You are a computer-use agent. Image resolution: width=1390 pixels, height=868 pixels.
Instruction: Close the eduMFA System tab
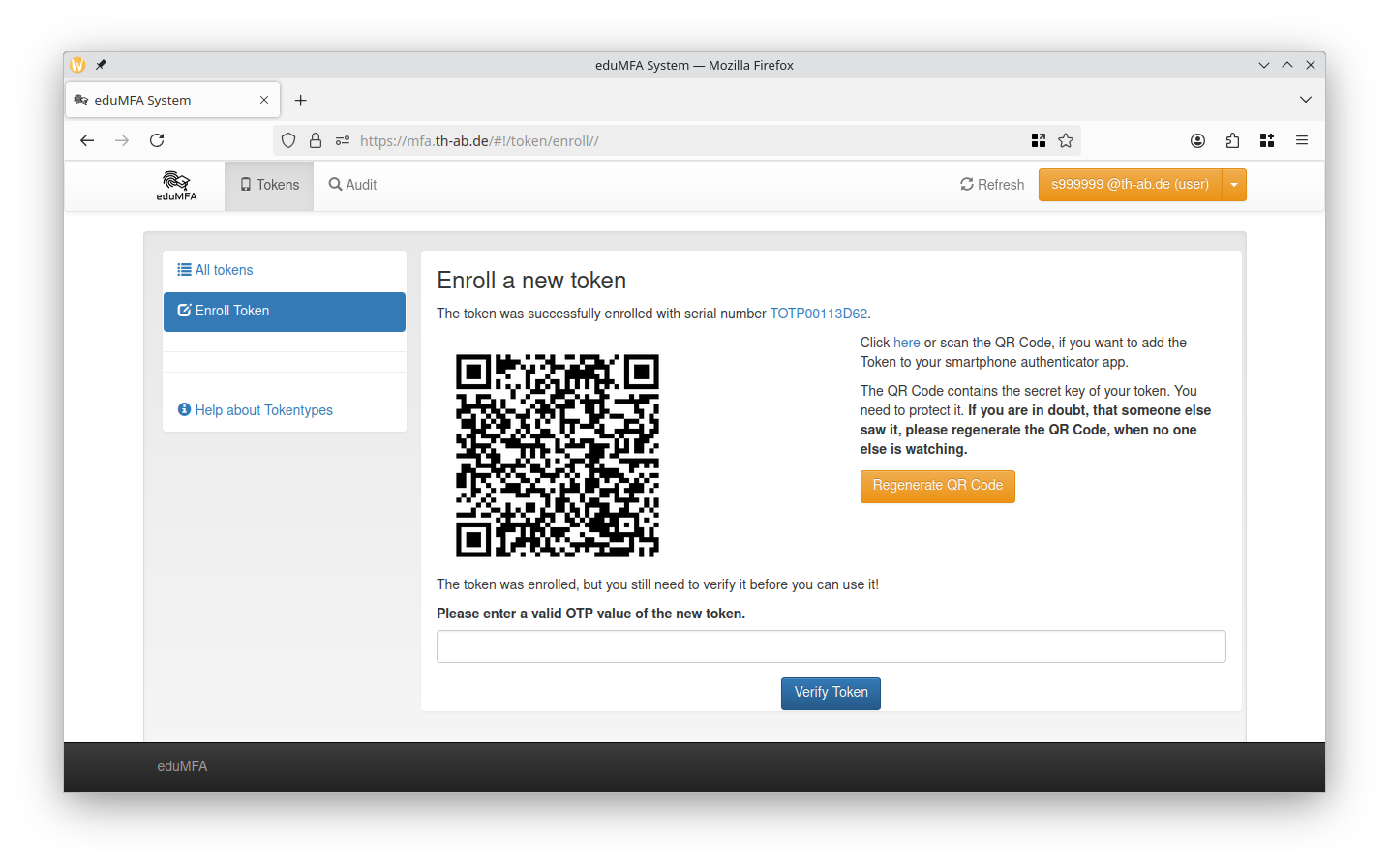click(x=264, y=100)
